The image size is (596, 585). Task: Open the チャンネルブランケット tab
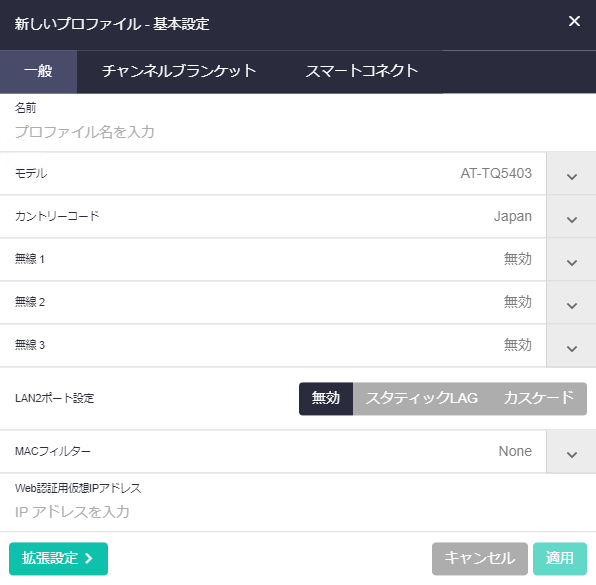pos(179,71)
